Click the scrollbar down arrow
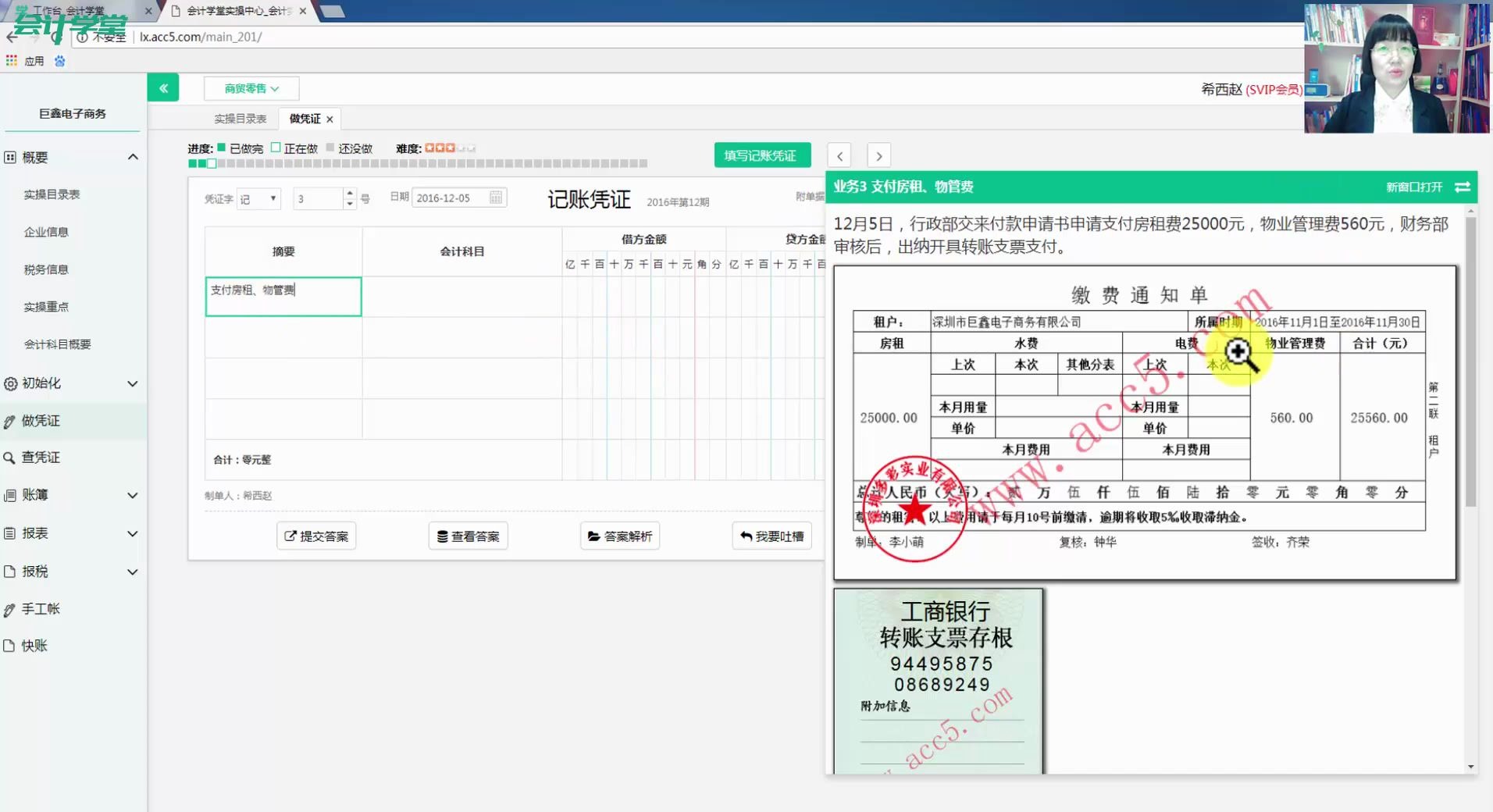1493x812 pixels. [x=1471, y=767]
